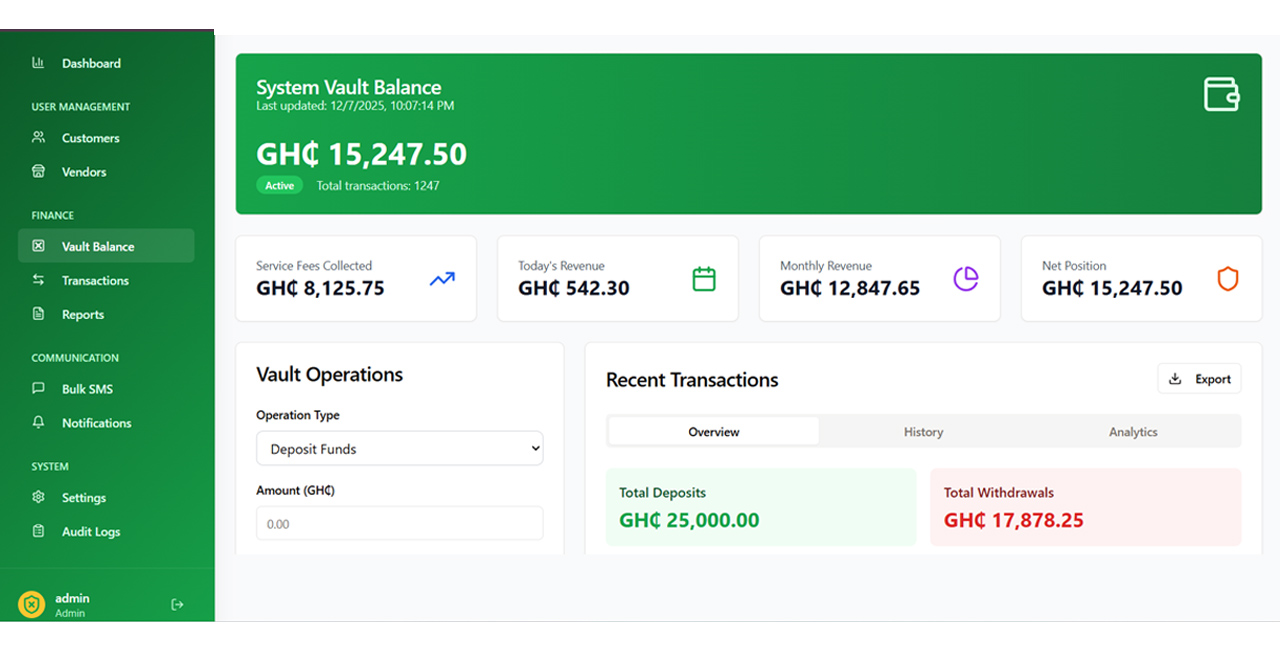1280x650 pixels.
Task: Select the calendar icon on Today's Revenue card
Action: 704,278
